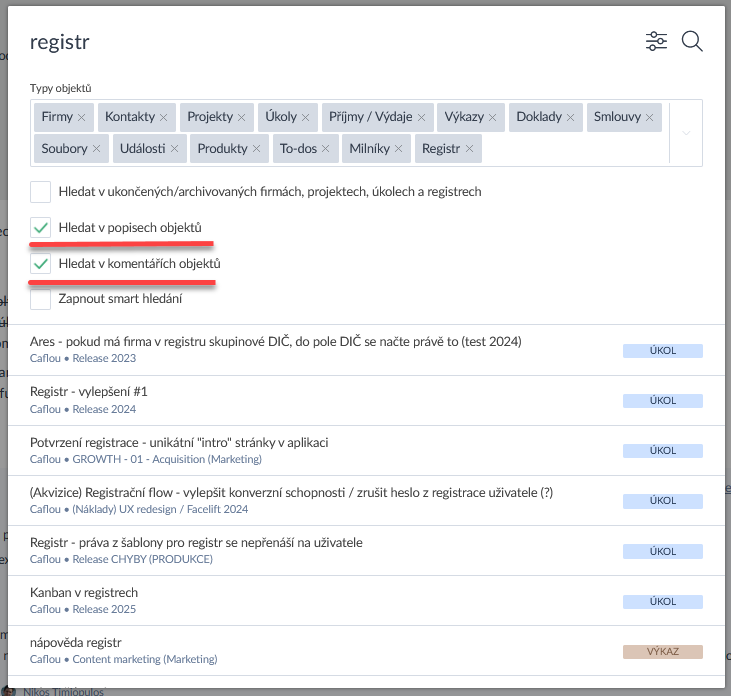This screenshot has height=696, width=731.
Task: Uncheck Hledat v popisech objektů
Action: (x=40, y=228)
